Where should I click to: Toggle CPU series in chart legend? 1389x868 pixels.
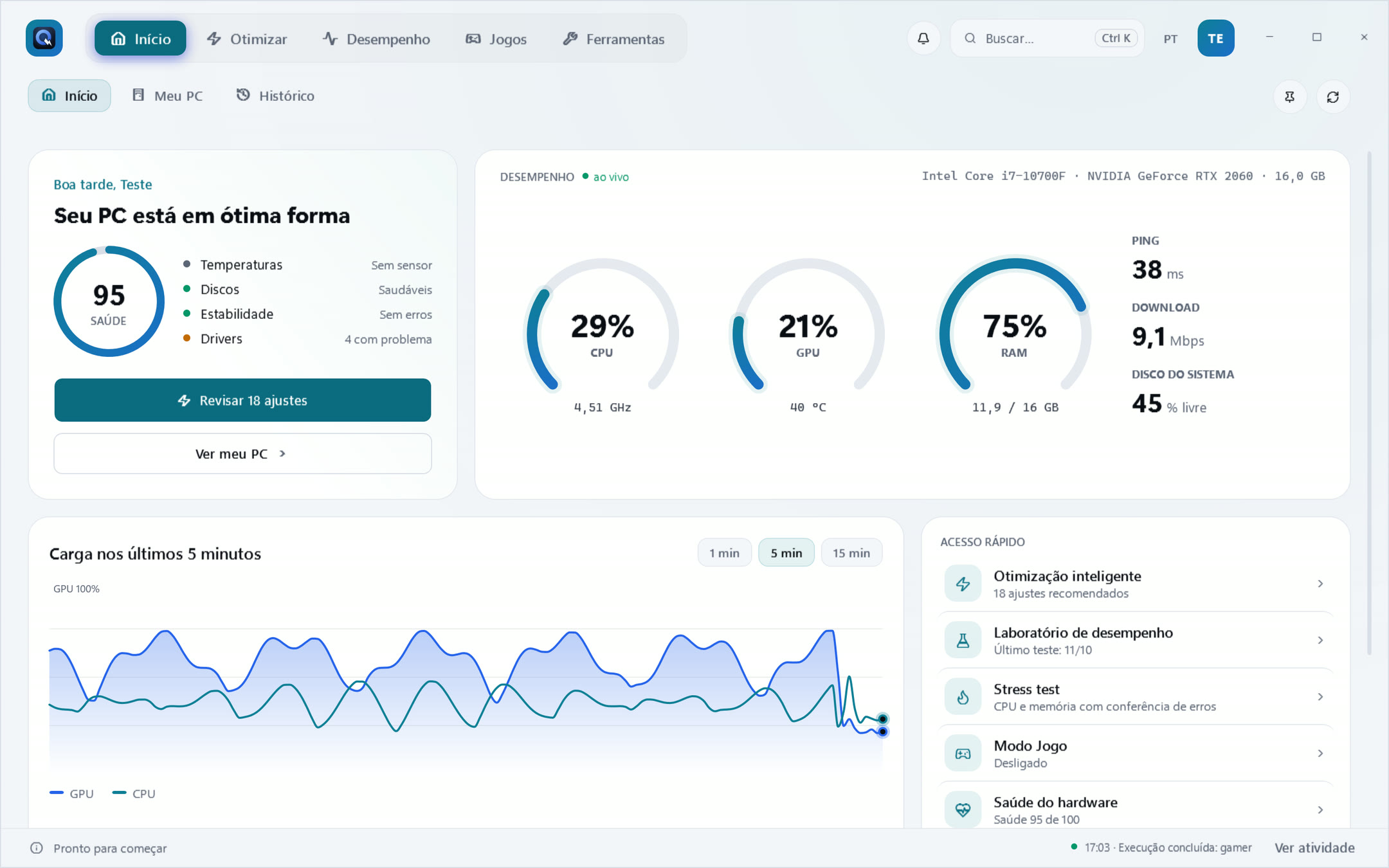point(134,793)
